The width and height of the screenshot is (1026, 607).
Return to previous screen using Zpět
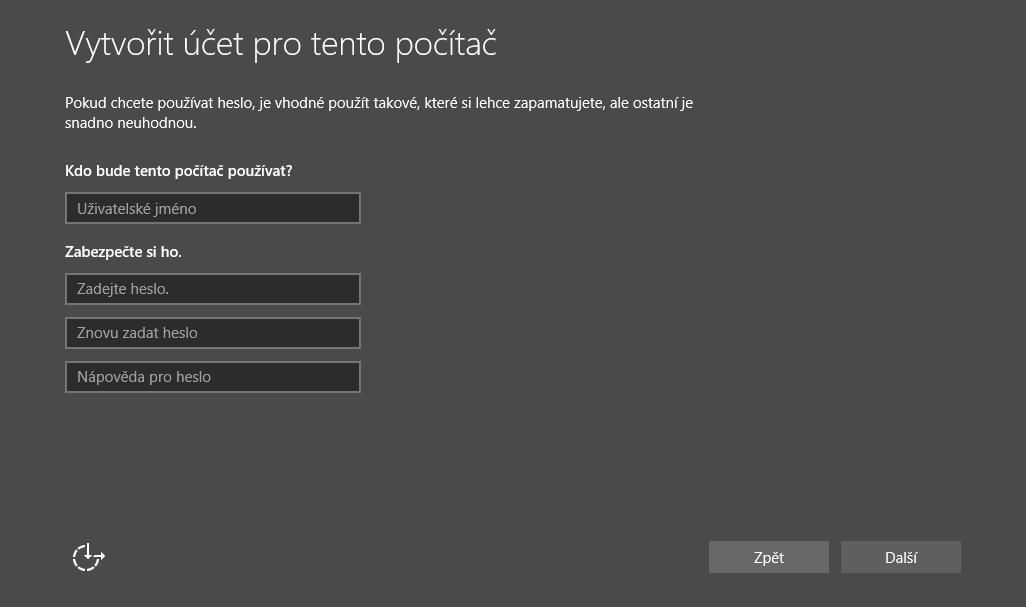click(768, 557)
